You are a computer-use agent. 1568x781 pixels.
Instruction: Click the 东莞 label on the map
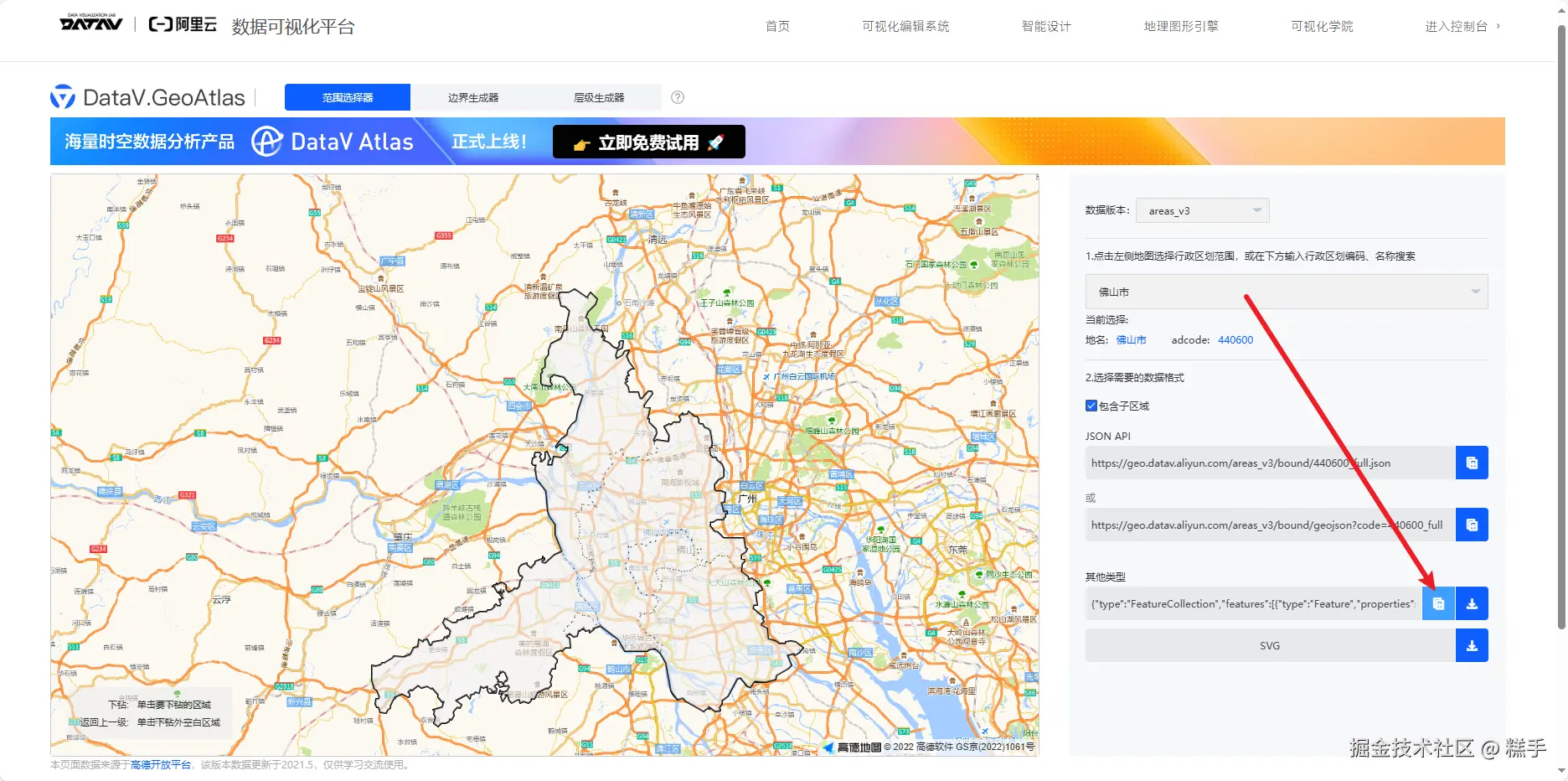pyautogui.click(x=957, y=550)
